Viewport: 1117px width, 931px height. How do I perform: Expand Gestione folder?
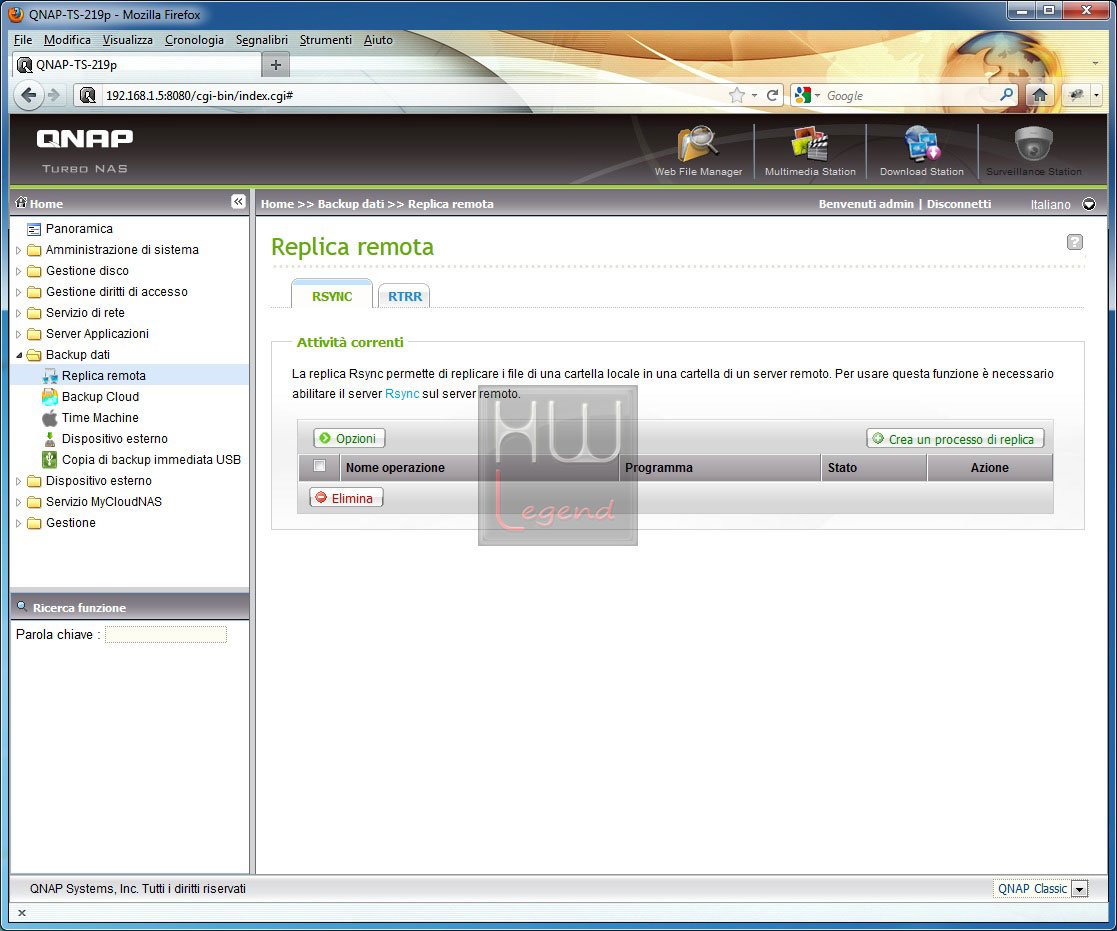tap(19, 523)
